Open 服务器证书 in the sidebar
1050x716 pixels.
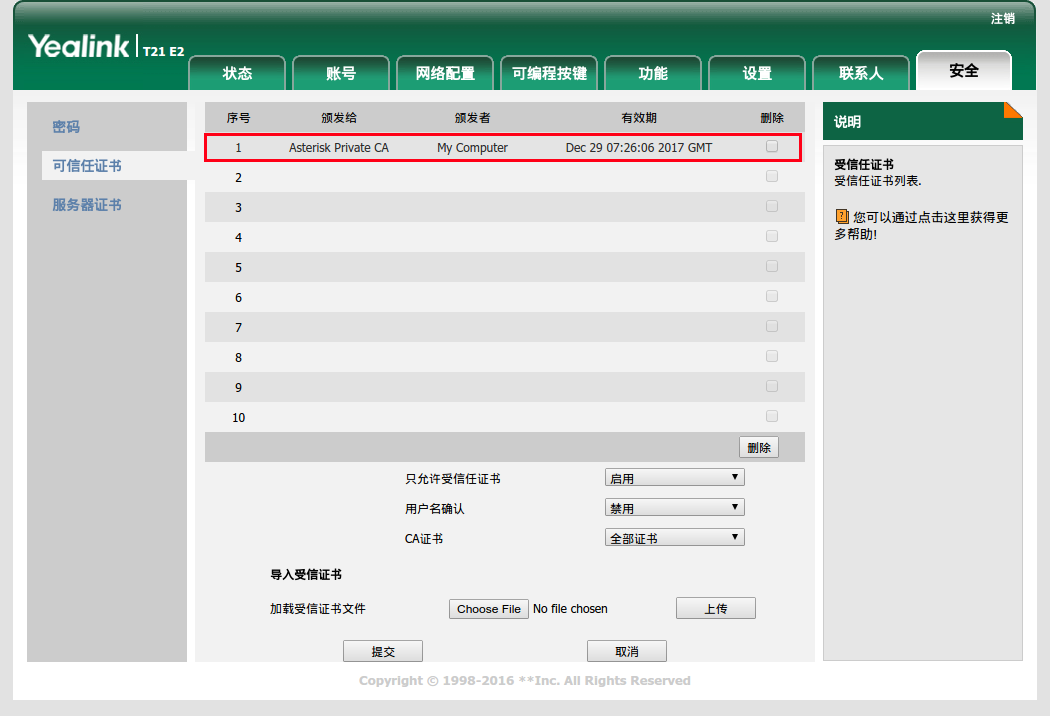tap(87, 205)
